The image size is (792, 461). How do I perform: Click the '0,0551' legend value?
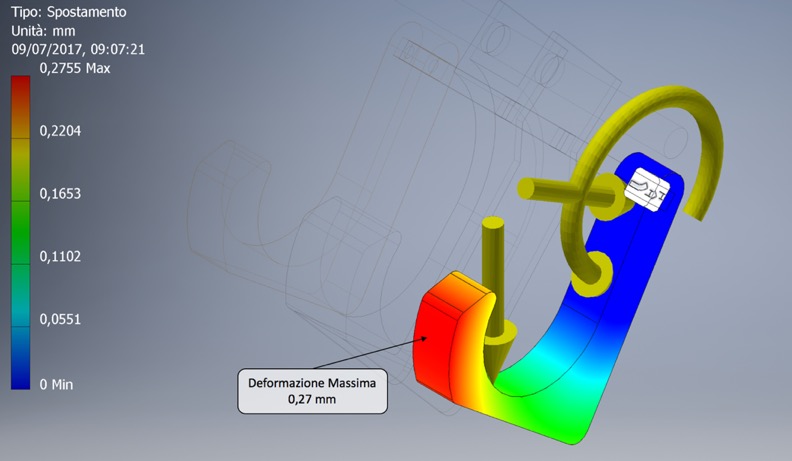[x=60, y=319]
